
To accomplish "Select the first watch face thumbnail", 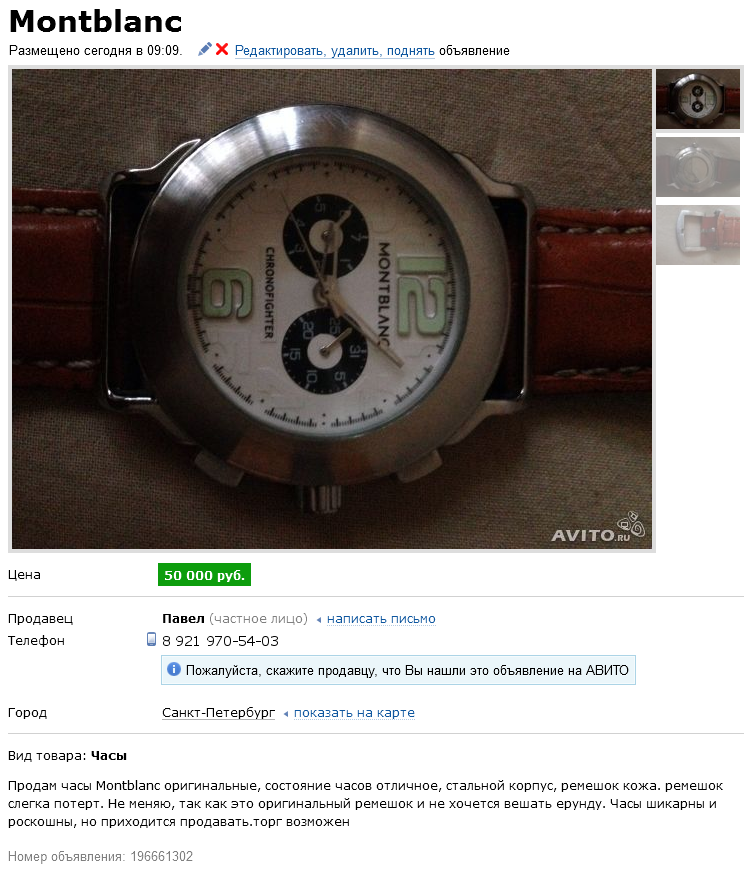I will tap(698, 99).
